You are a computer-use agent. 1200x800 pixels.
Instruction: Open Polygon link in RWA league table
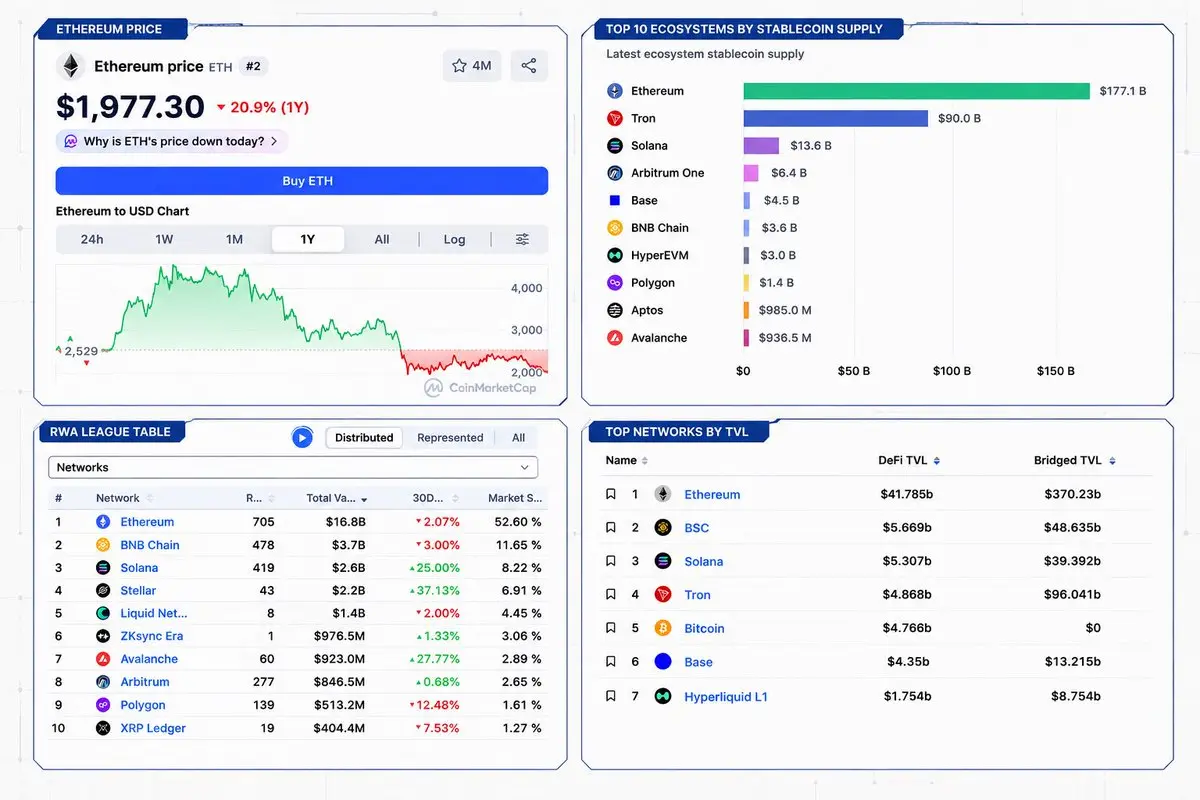143,705
